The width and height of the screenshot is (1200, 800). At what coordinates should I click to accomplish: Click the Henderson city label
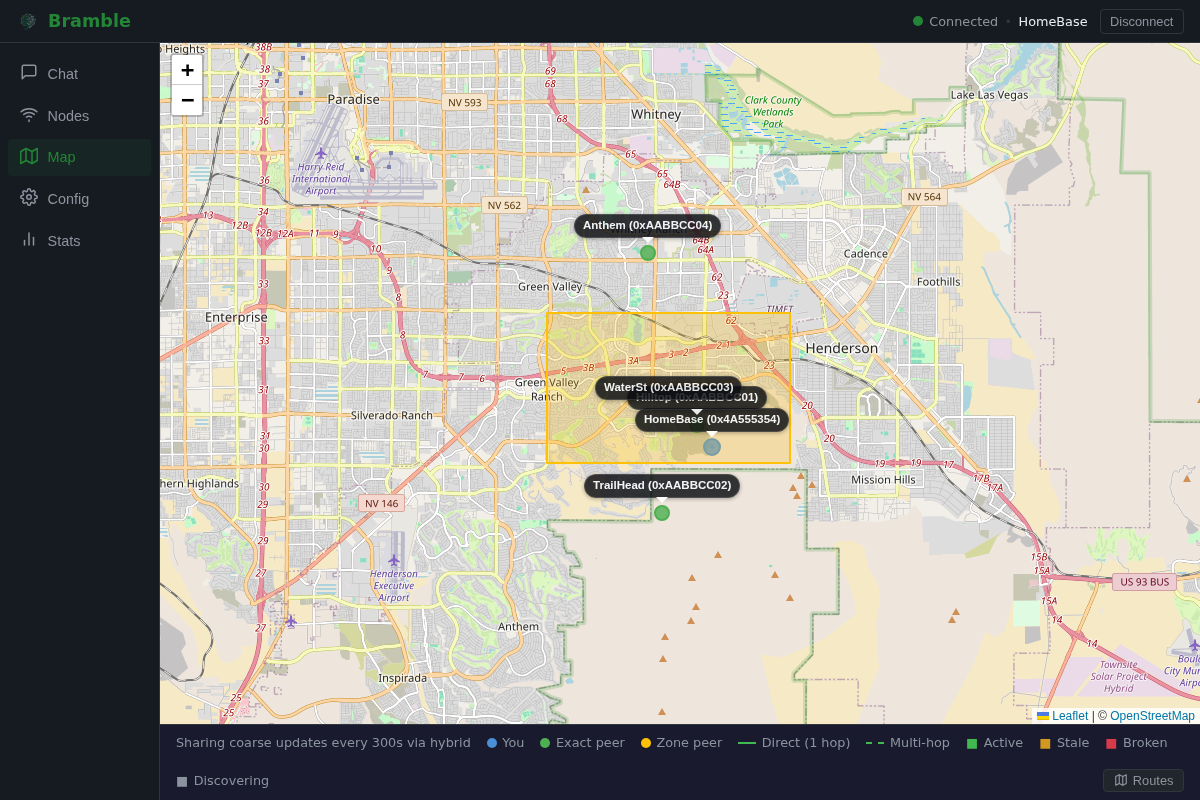(x=841, y=348)
